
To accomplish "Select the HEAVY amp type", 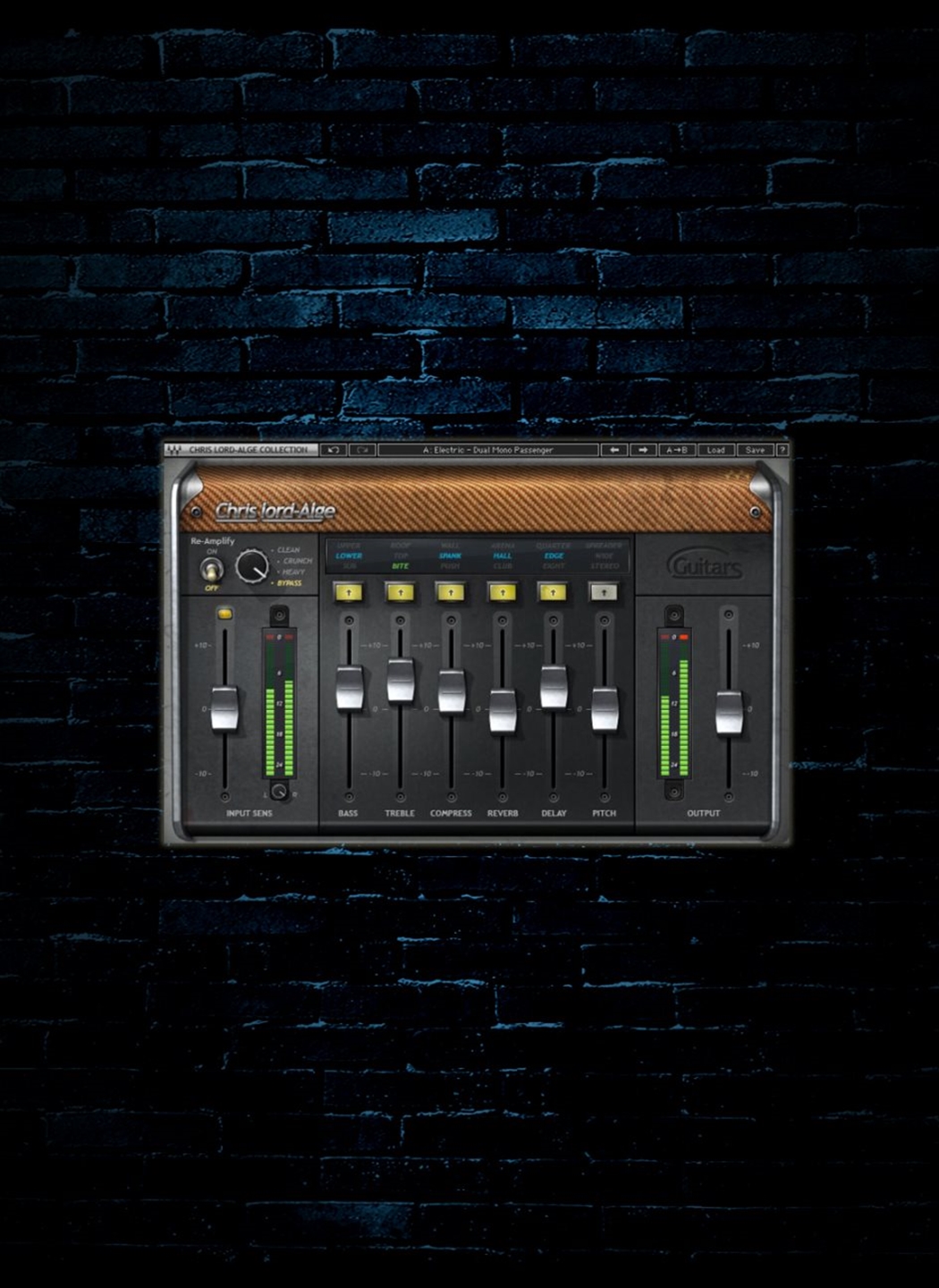I will (292, 572).
